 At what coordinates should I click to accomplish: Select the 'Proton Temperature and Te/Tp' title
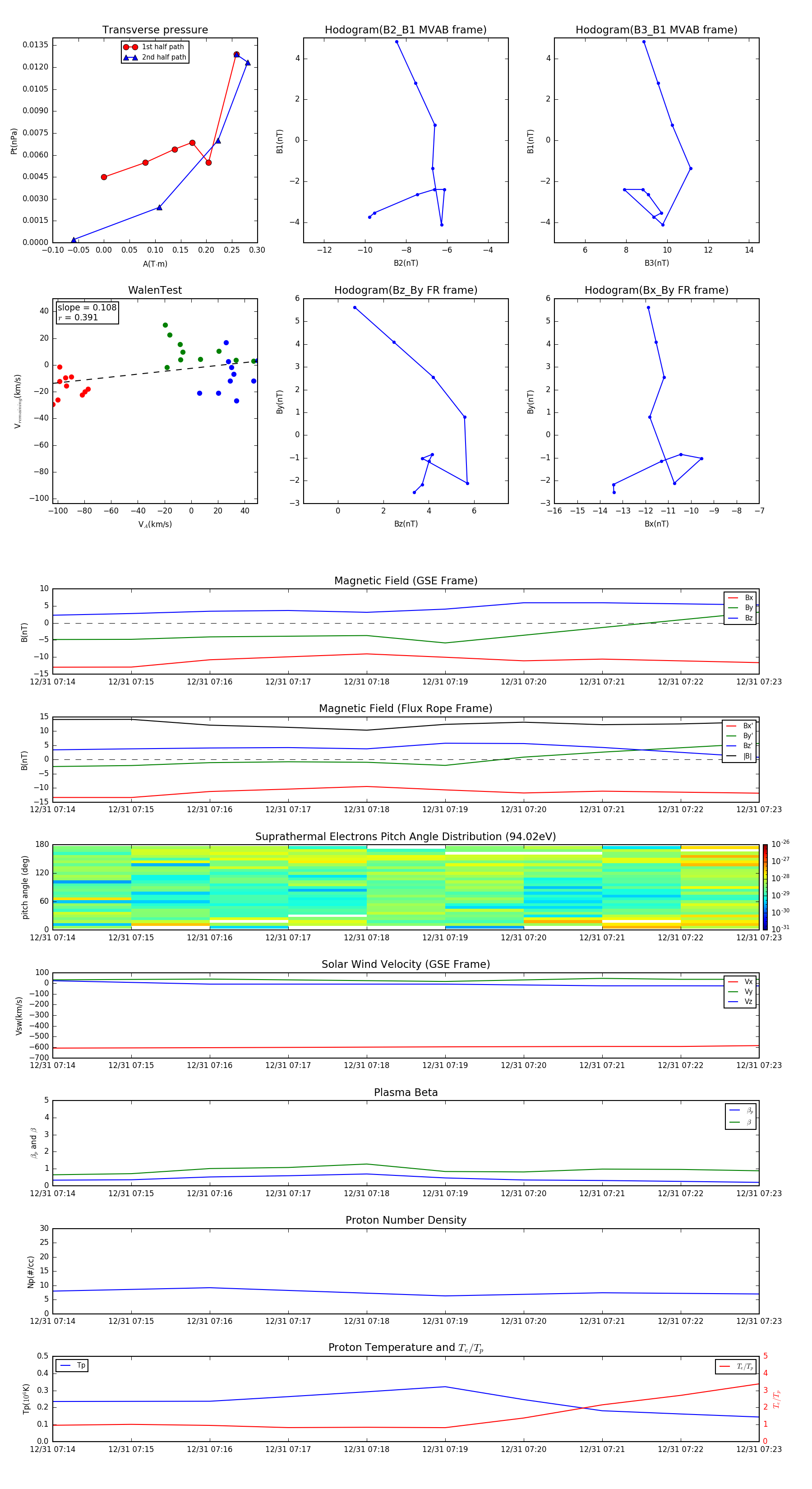(x=406, y=1348)
